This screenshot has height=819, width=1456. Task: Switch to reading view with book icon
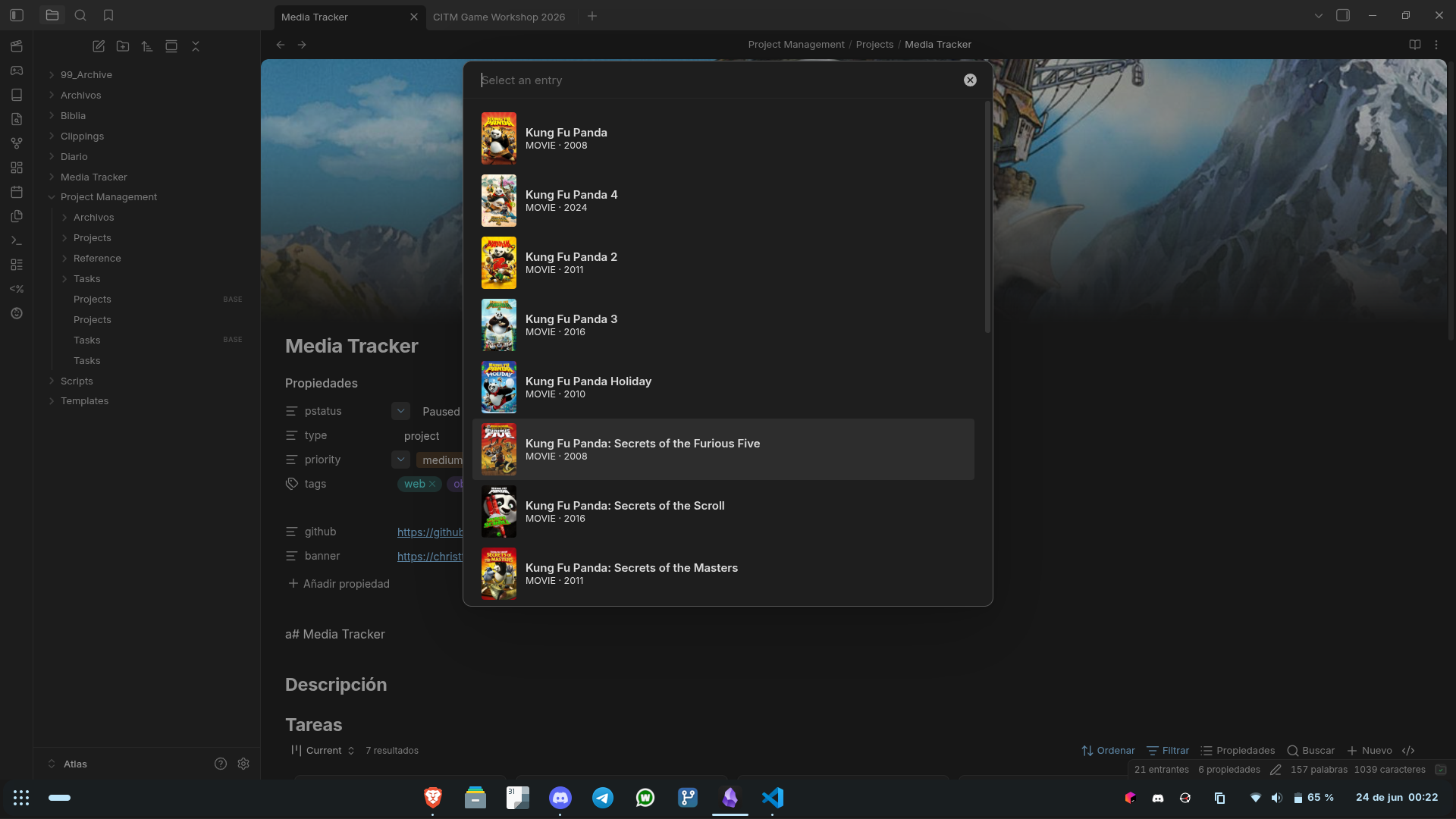(1415, 45)
